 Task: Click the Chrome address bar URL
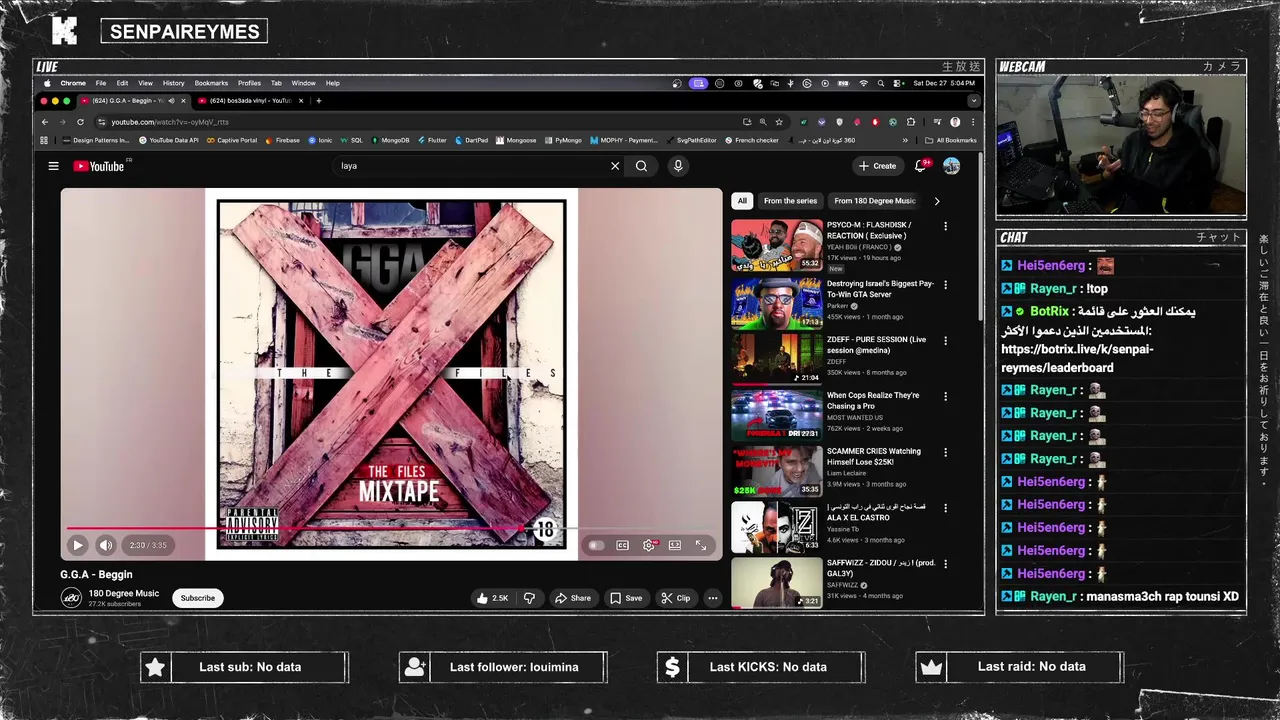[x=170, y=122]
